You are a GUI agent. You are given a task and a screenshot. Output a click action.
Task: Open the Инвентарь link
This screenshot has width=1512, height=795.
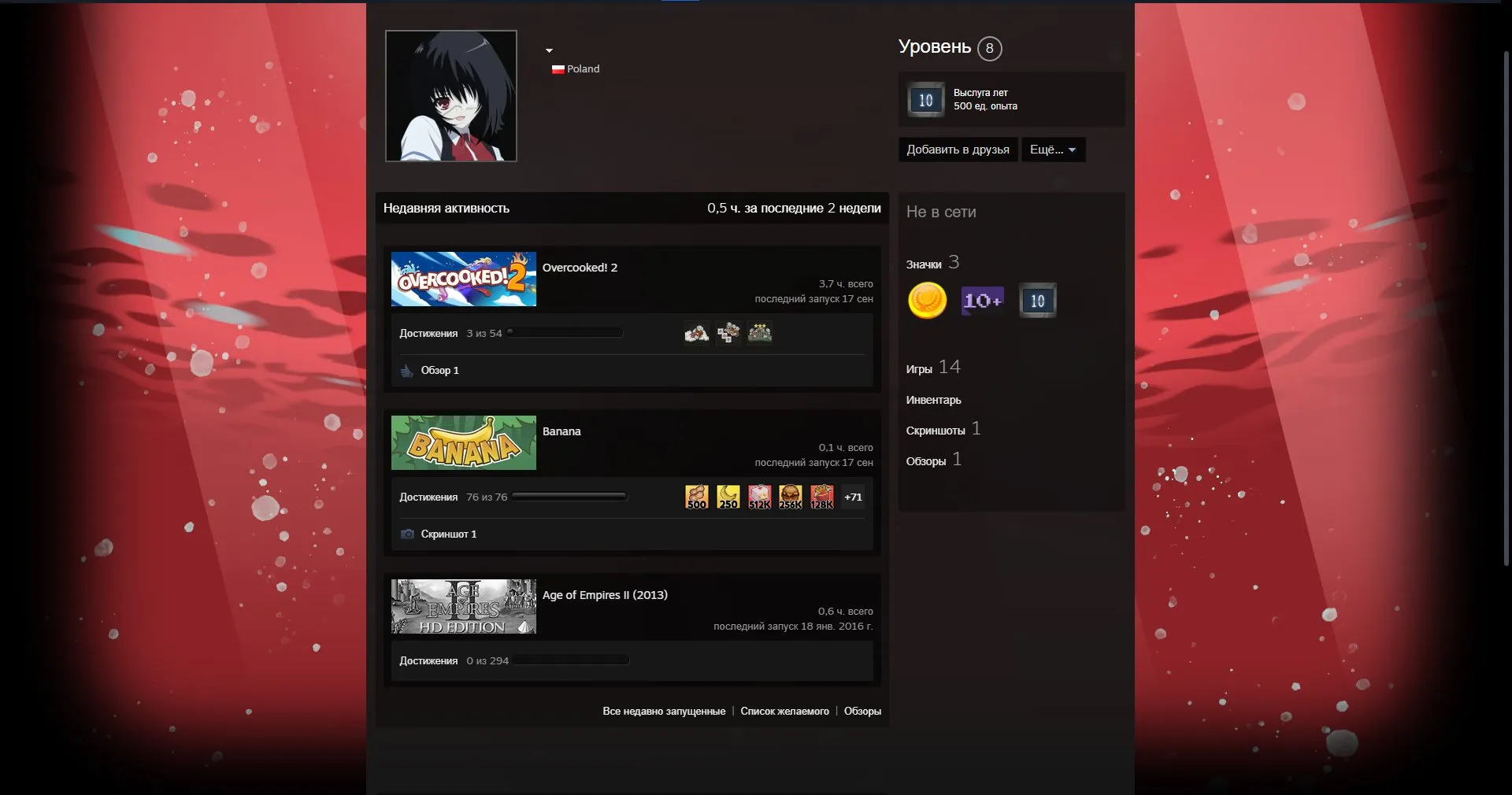(x=933, y=400)
